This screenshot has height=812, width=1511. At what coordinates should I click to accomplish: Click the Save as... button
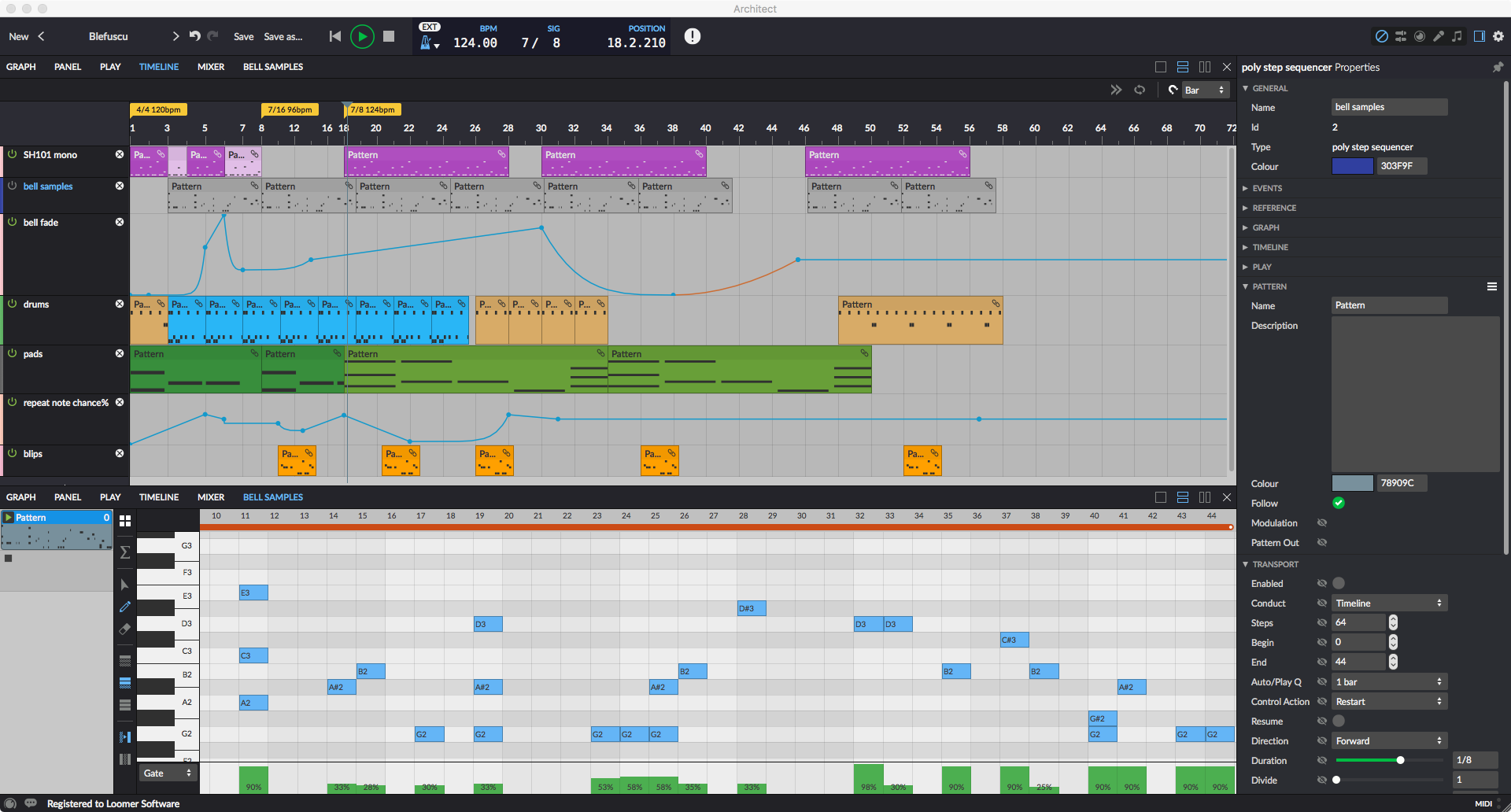coord(283,36)
